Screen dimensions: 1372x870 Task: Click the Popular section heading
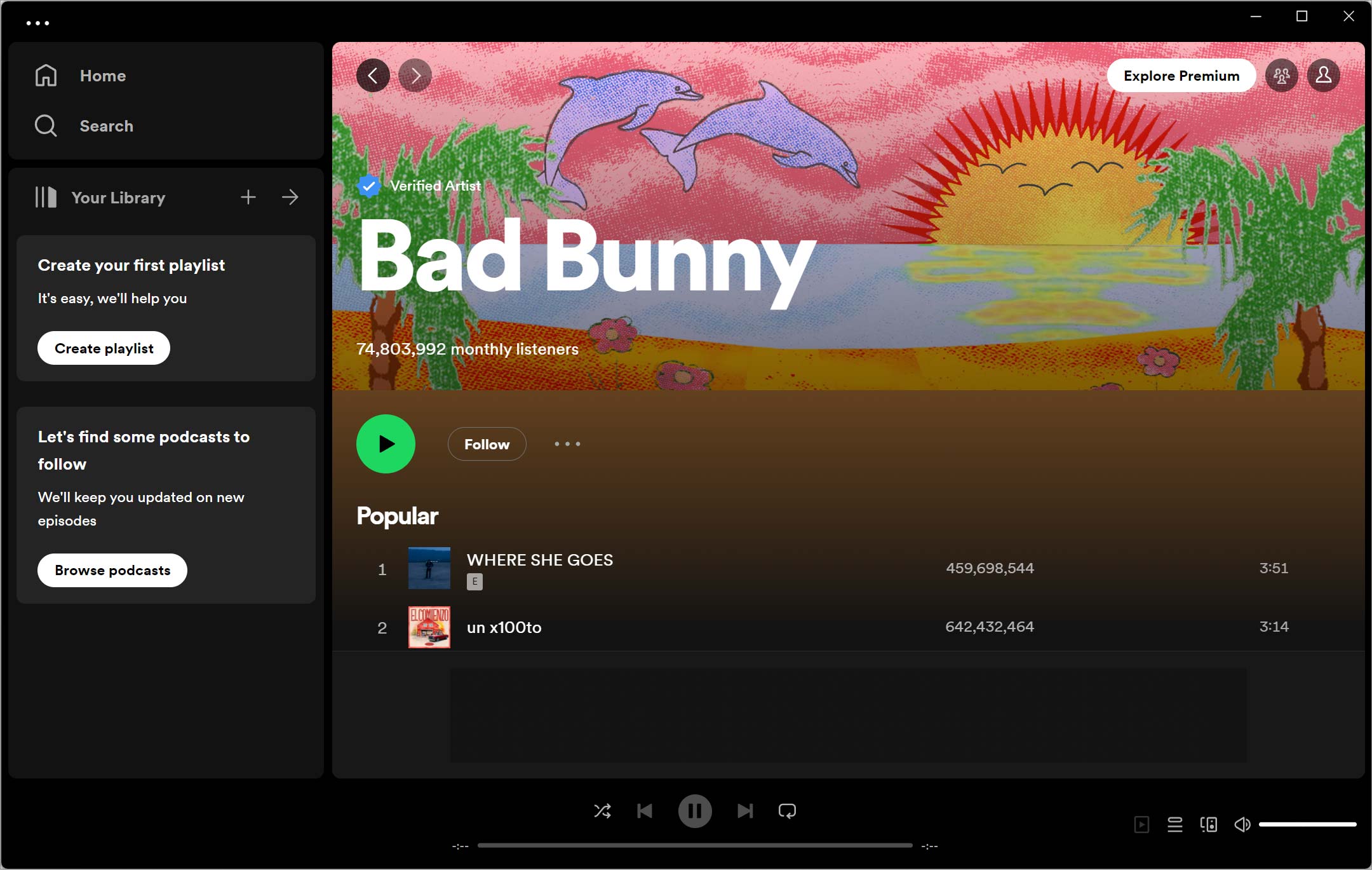(x=398, y=516)
